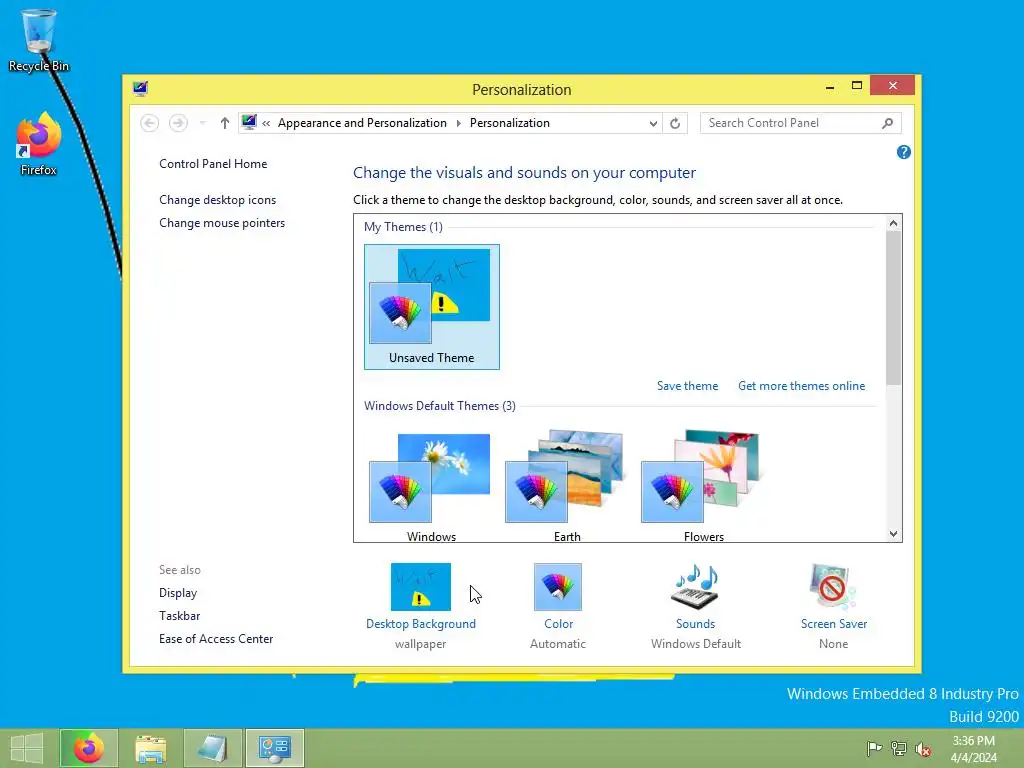The image size is (1024, 768).
Task: Click 'Windows Default Themes (3)' heading
Action: point(440,406)
